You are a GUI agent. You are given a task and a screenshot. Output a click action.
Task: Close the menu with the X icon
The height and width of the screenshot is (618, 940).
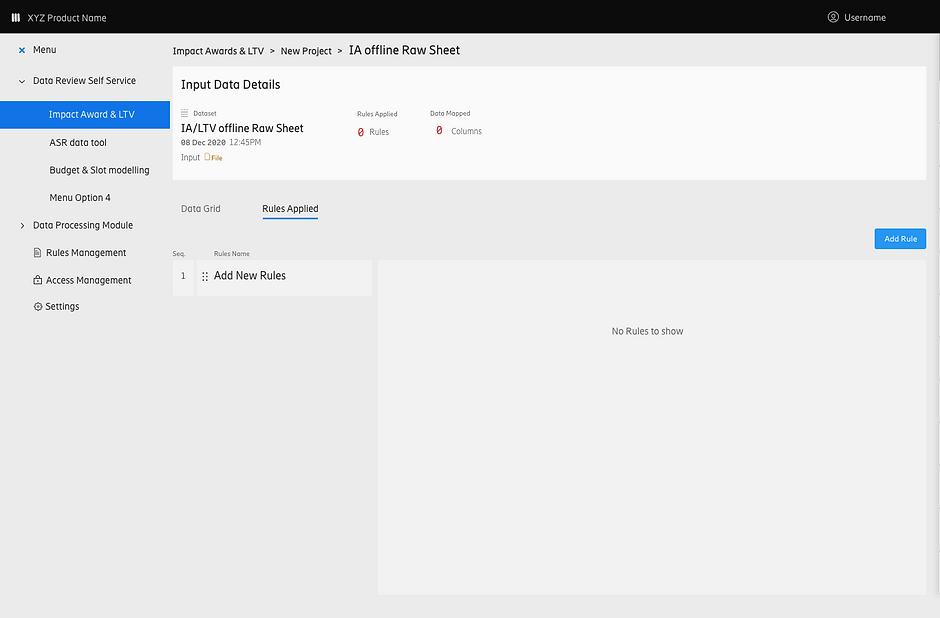click(22, 50)
